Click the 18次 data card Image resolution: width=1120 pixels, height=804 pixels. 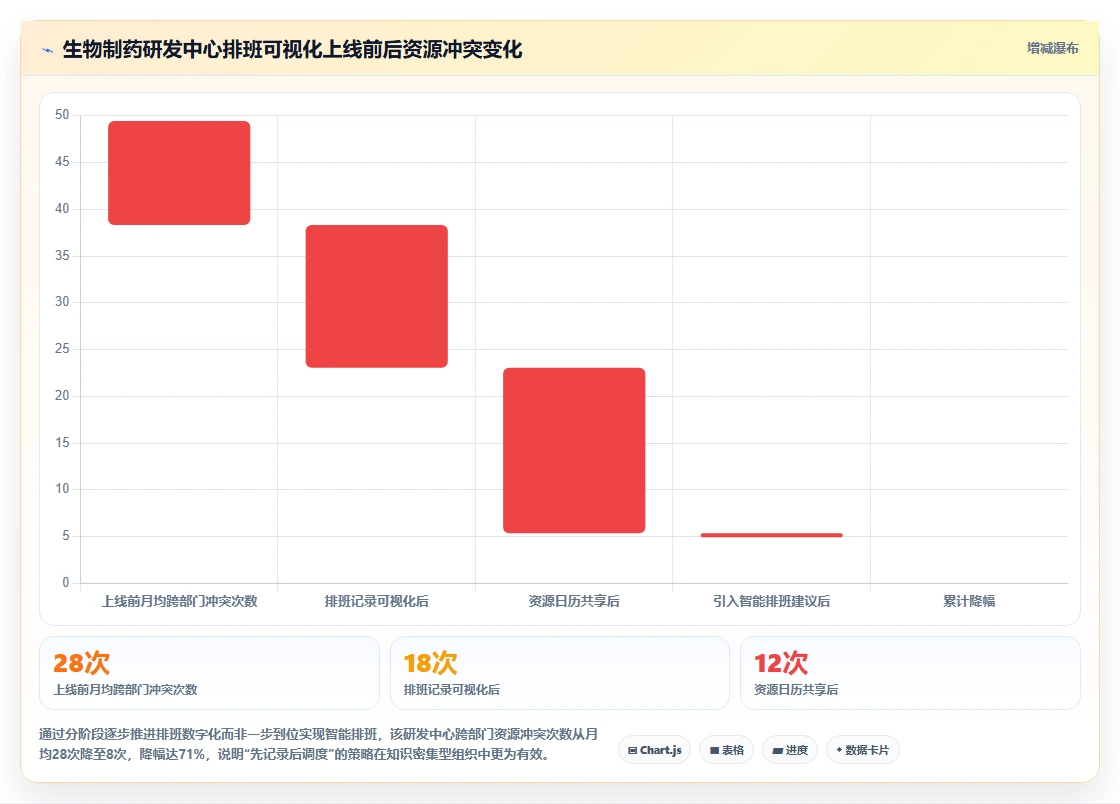click(x=560, y=673)
